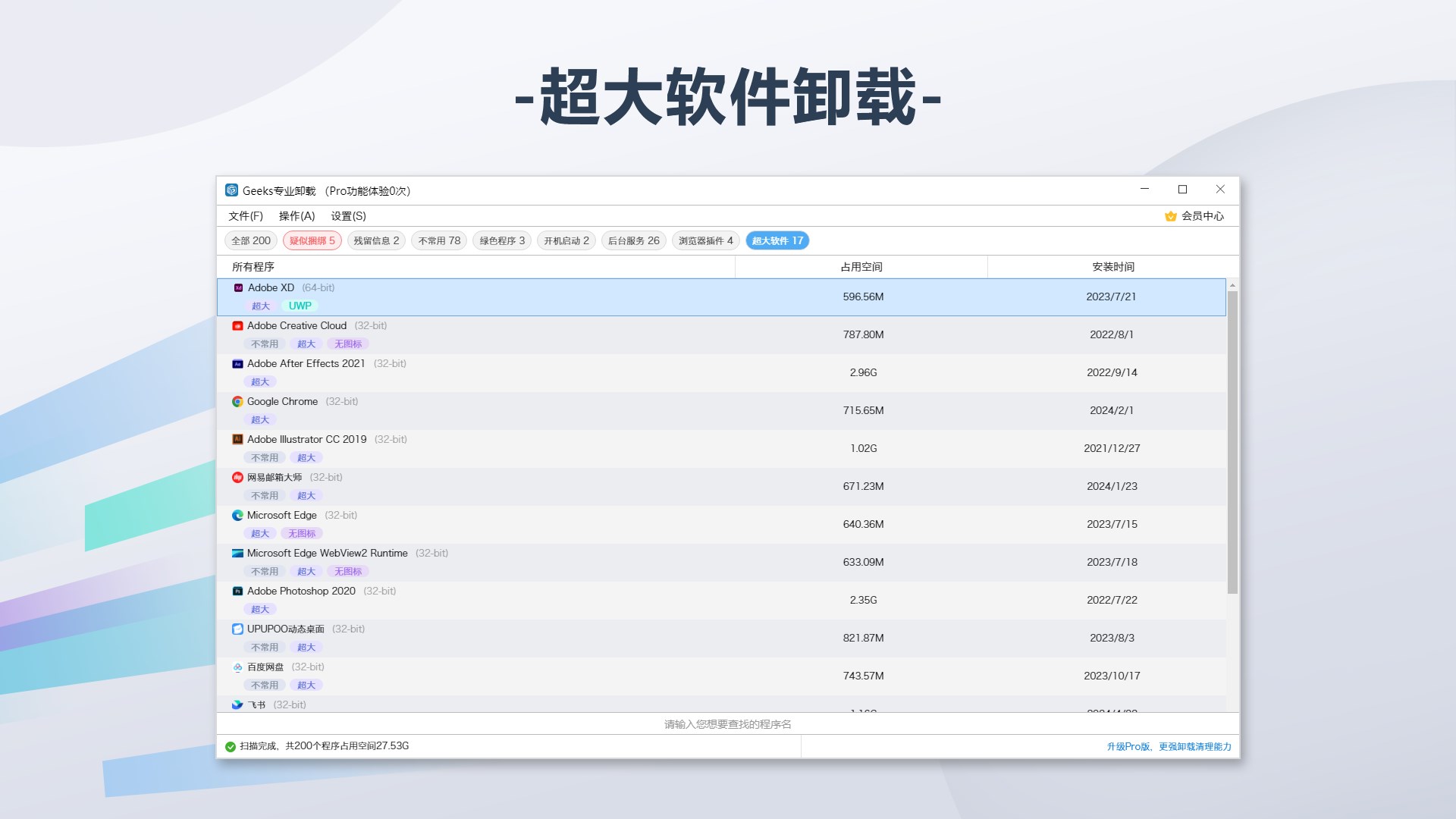Click the Adobe Photoshop 2020 icon
This screenshot has width=1456, height=819.
237,591
